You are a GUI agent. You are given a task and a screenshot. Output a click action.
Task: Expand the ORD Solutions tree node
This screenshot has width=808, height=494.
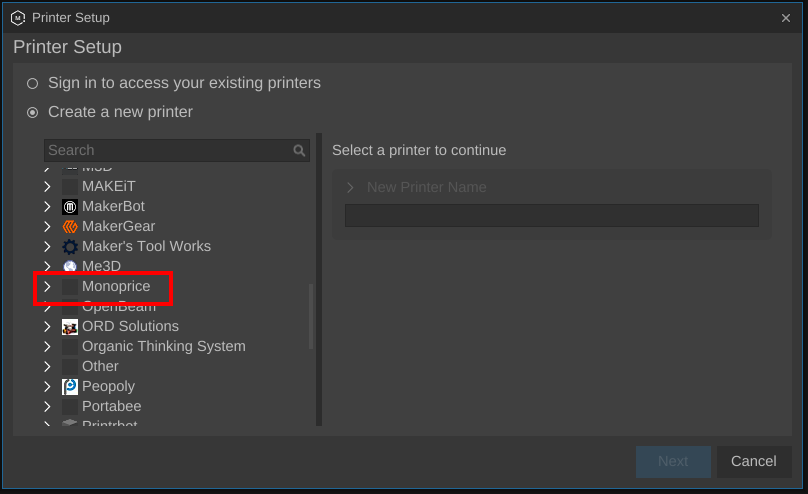tap(47, 327)
